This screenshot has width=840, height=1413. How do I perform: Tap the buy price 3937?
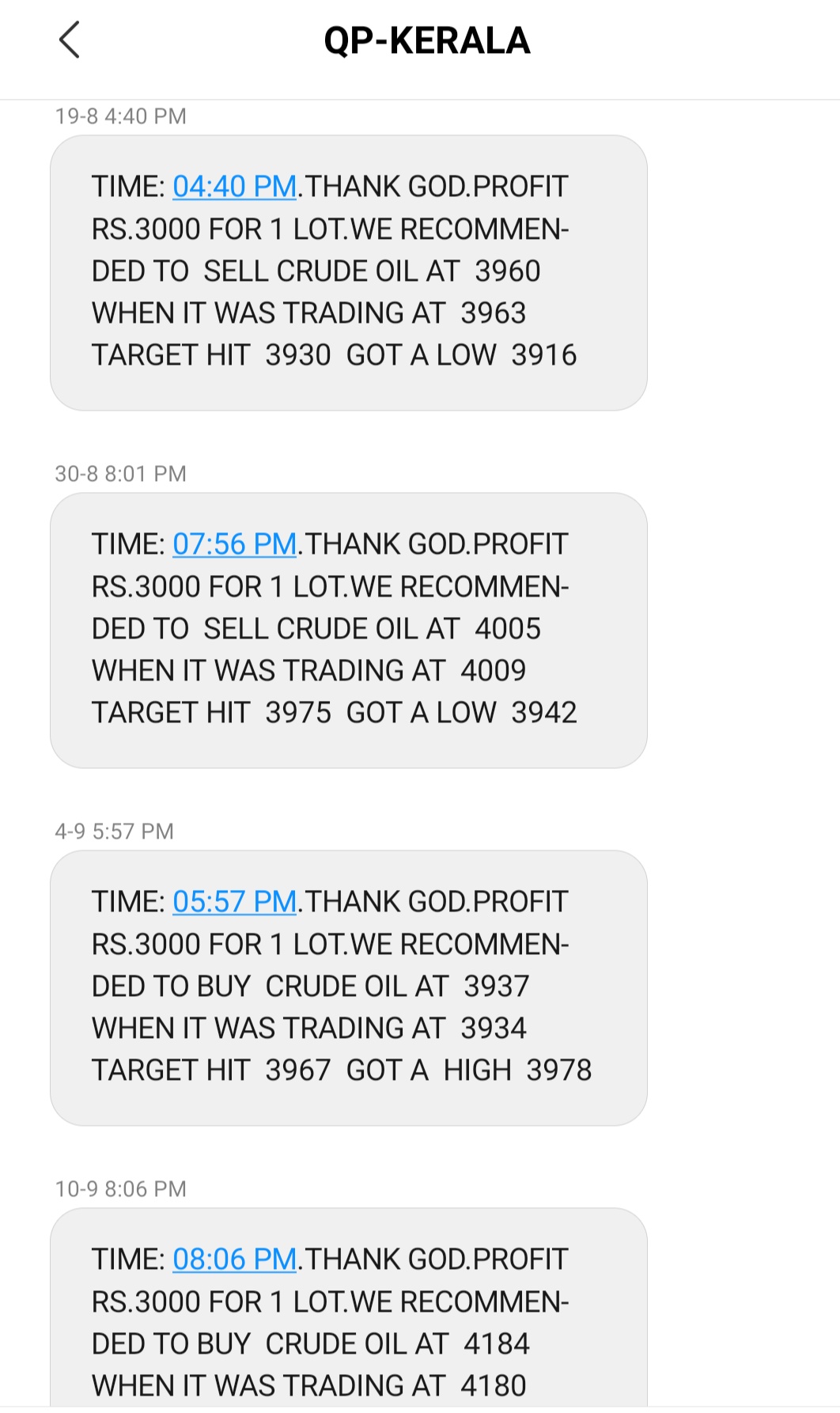point(497,987)
